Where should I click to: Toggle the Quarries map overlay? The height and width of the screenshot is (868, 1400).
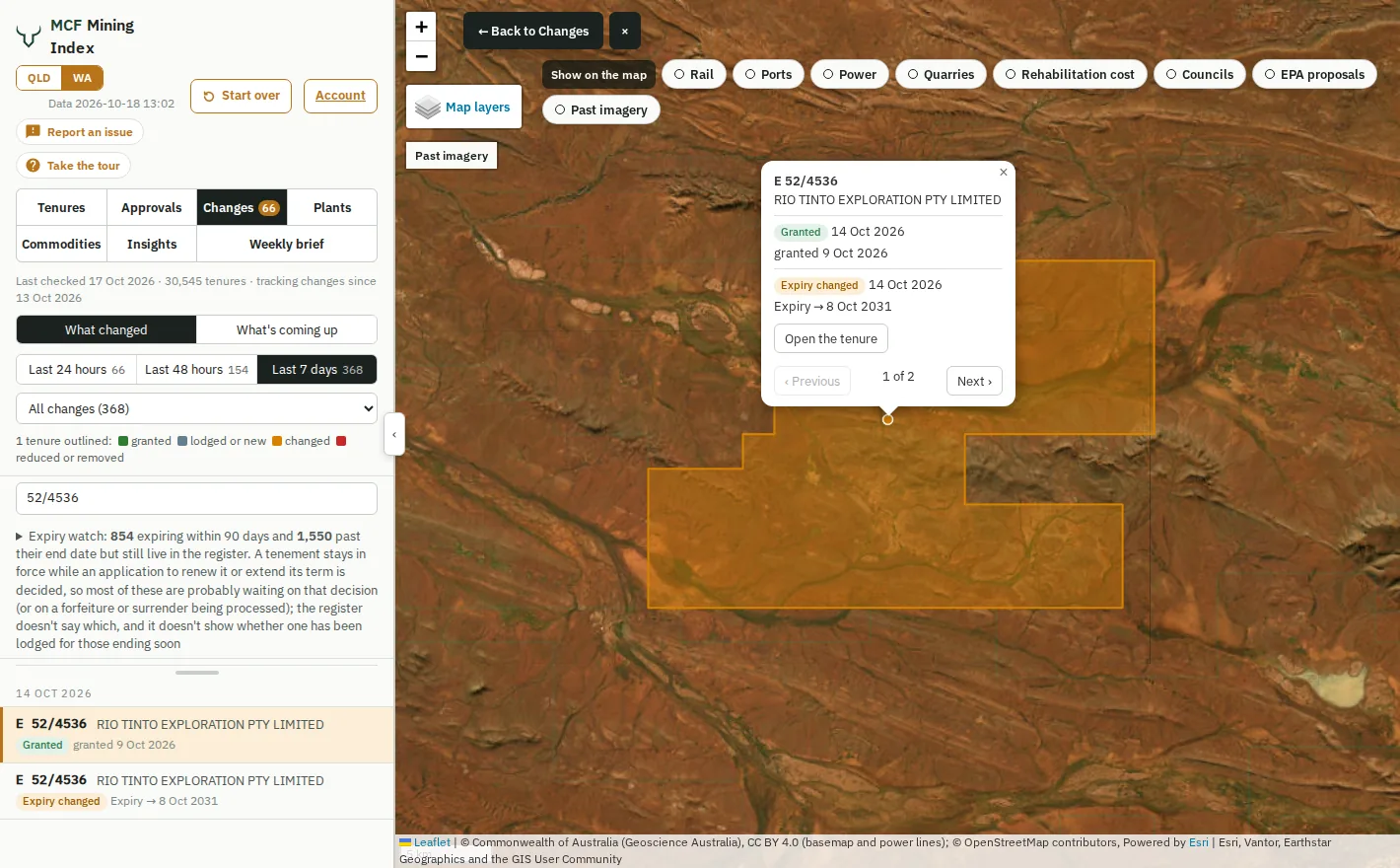click(941, 74)
